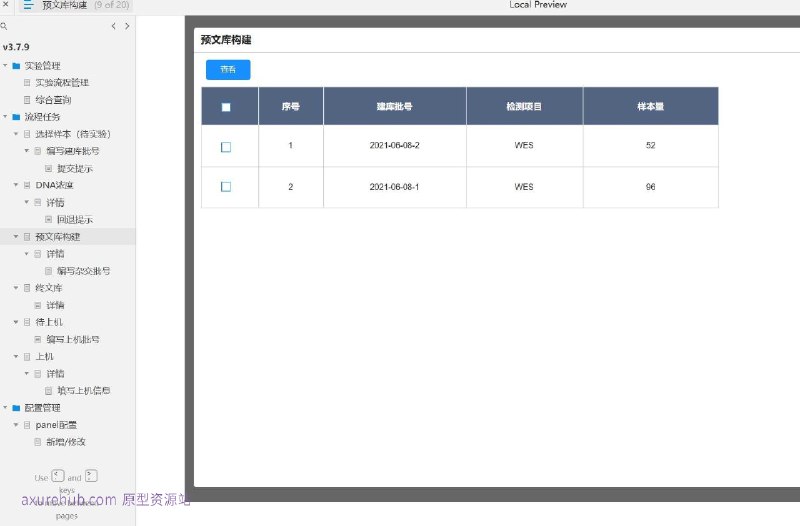Click the 配置管理 folder icon
The image size is (800, 526).
(16, 408)
